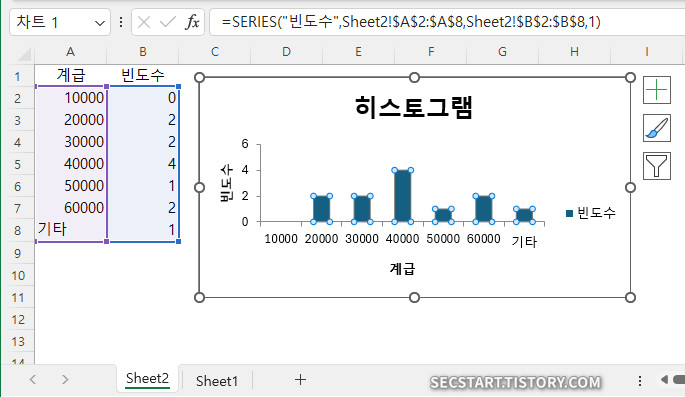The width and height of the screenshot is (685, 397).
Task: Click cell with value 40000
Action: [70, 164]
